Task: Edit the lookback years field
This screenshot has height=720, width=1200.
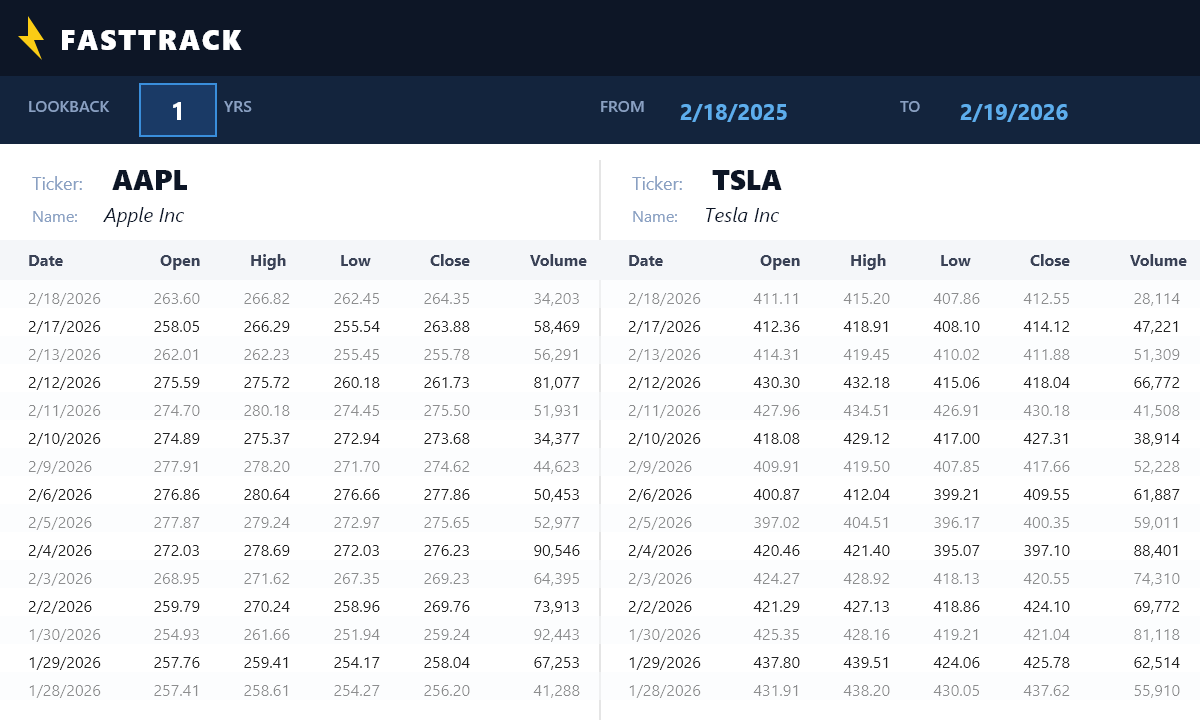Action: 178,110
